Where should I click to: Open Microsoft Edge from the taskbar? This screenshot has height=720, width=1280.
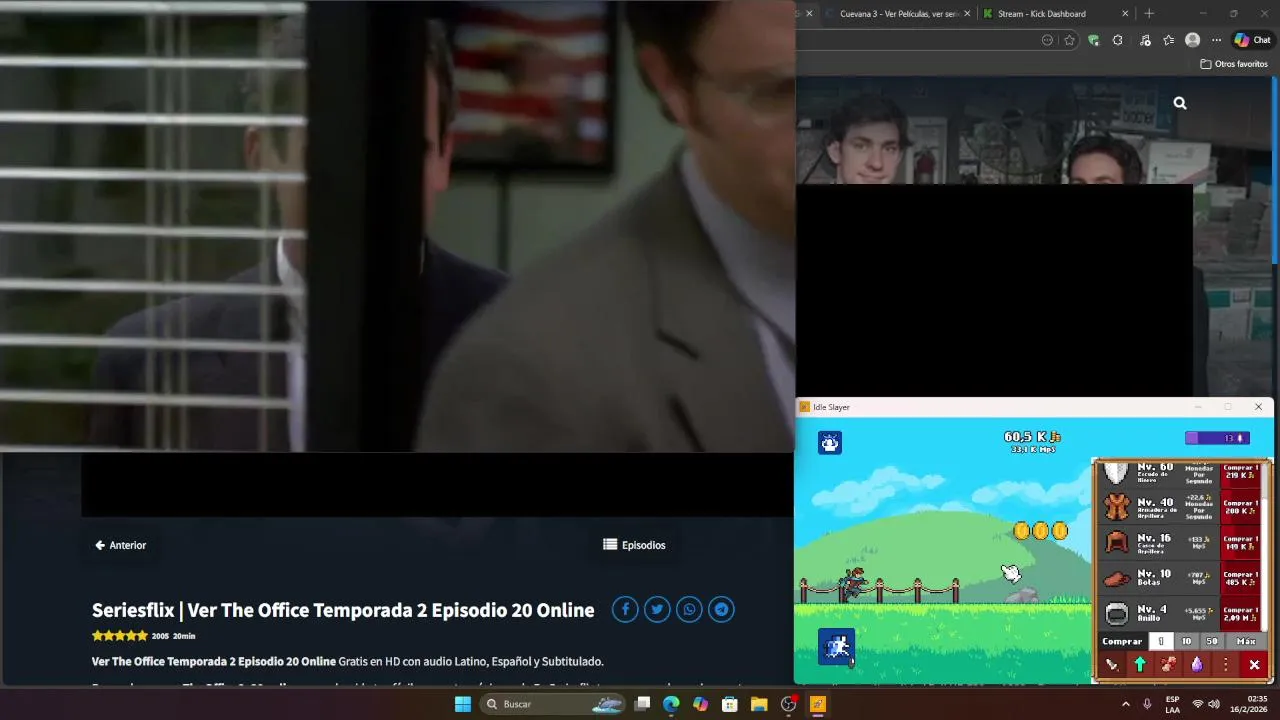pos(671,704)
